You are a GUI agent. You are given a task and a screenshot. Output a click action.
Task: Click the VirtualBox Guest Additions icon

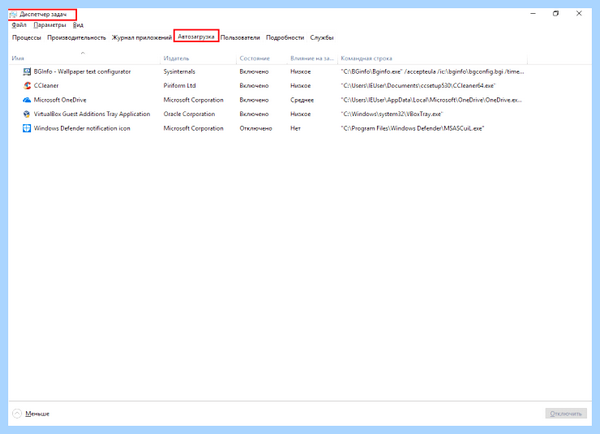tap(27, 114)
